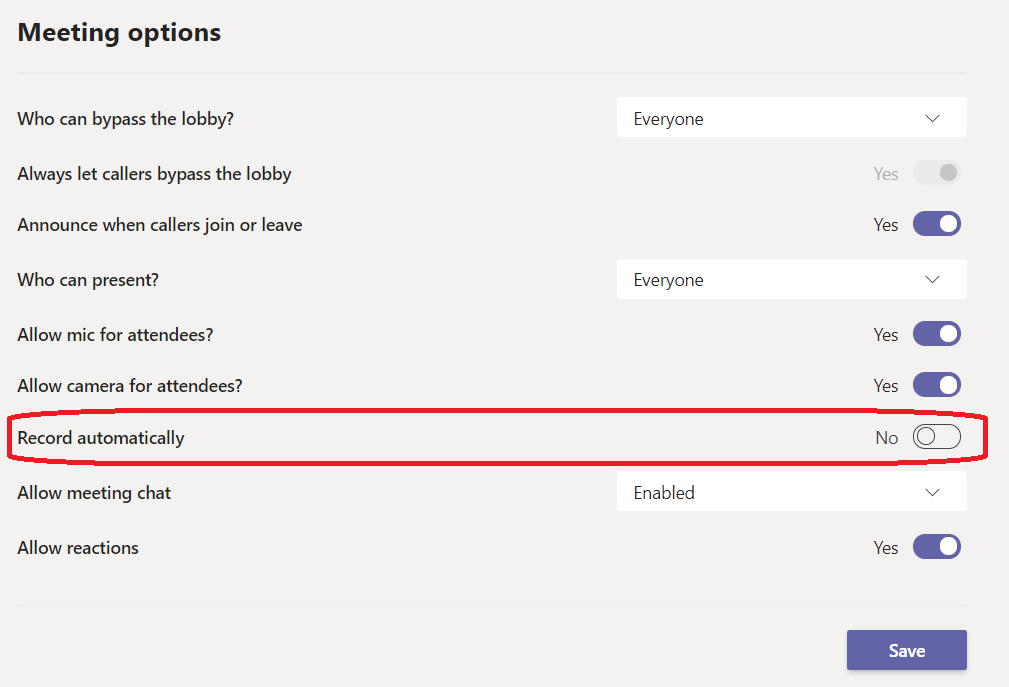The width and height of the screenshot is (1009, 687).
Task: Click chevron arrow in lobby bypass dropdown
Action: coord(932,118)
